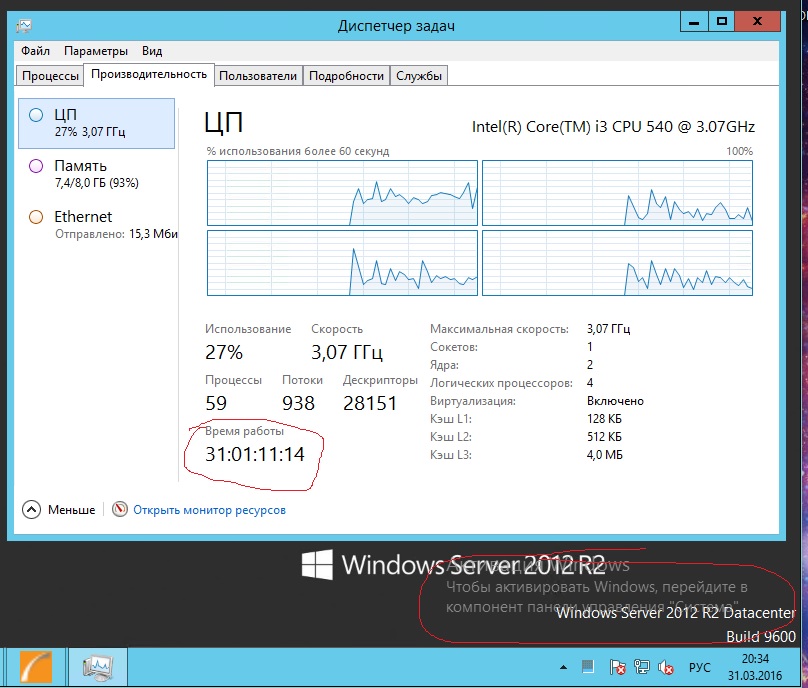Open the Открыть монитор ресурсов link
Image resolution: width=808 pixels, height=688 pixels.
click(x=209, y=510)
